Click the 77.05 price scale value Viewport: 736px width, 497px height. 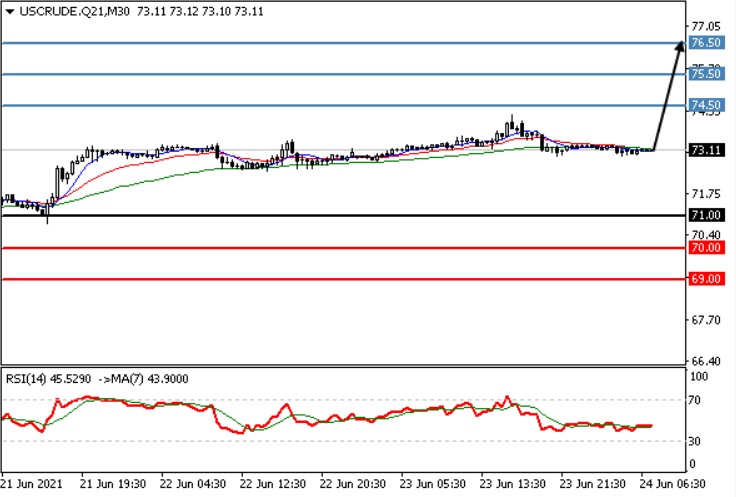point(706,26)
